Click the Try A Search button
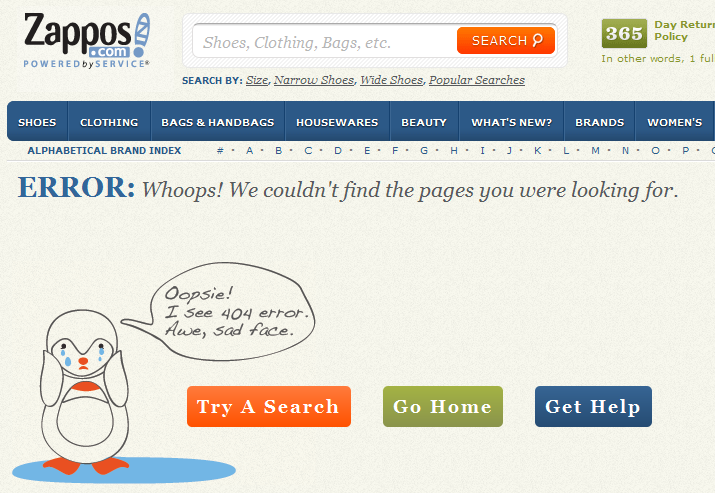 269,406
